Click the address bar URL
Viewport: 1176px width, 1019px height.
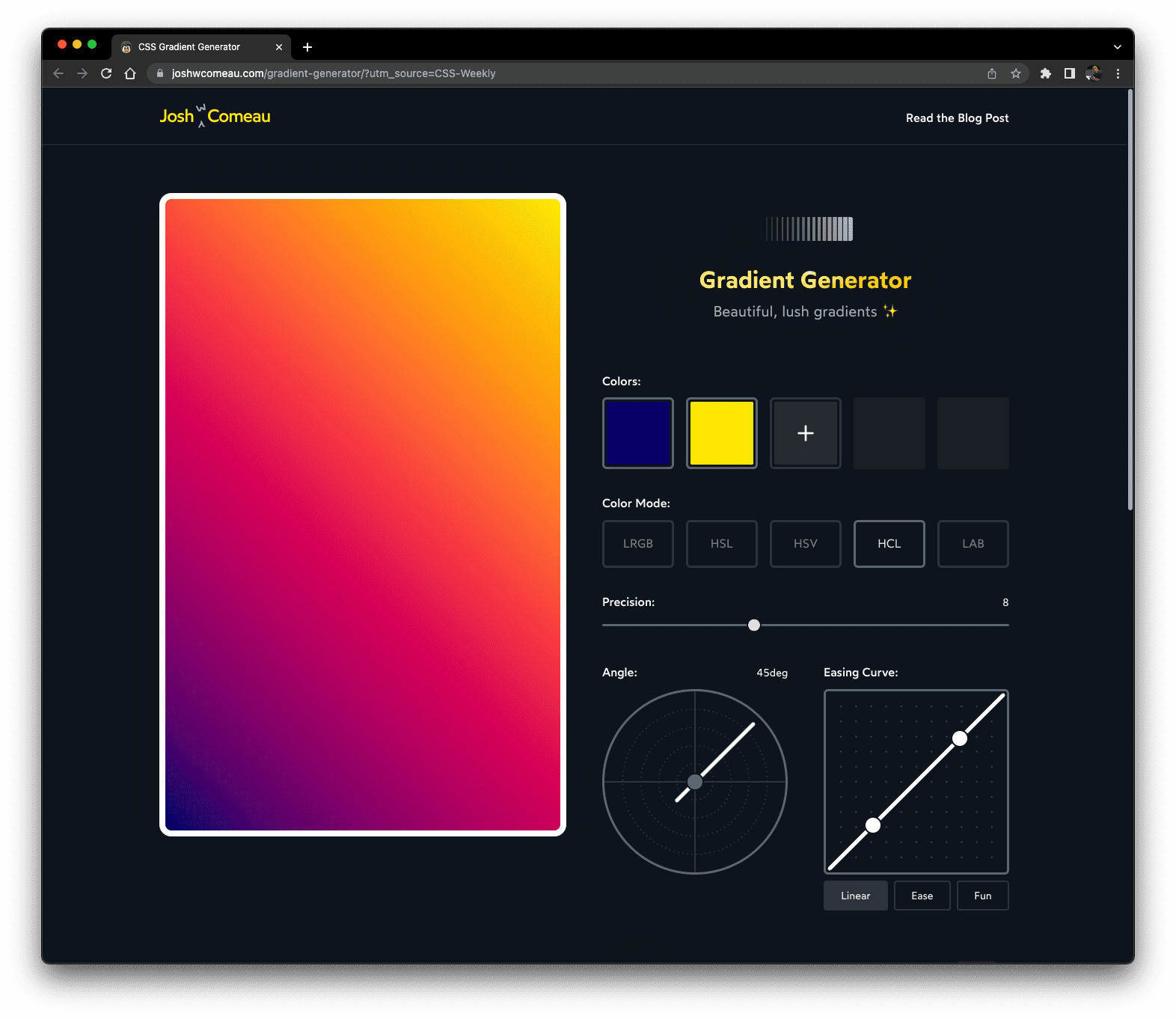[x=334, y=73]
